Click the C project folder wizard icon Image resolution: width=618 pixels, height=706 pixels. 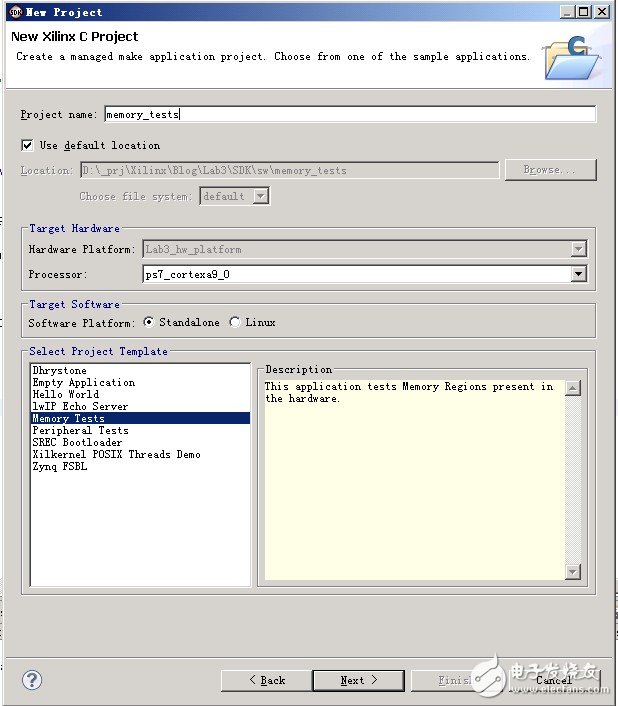[x=572, y=57]
